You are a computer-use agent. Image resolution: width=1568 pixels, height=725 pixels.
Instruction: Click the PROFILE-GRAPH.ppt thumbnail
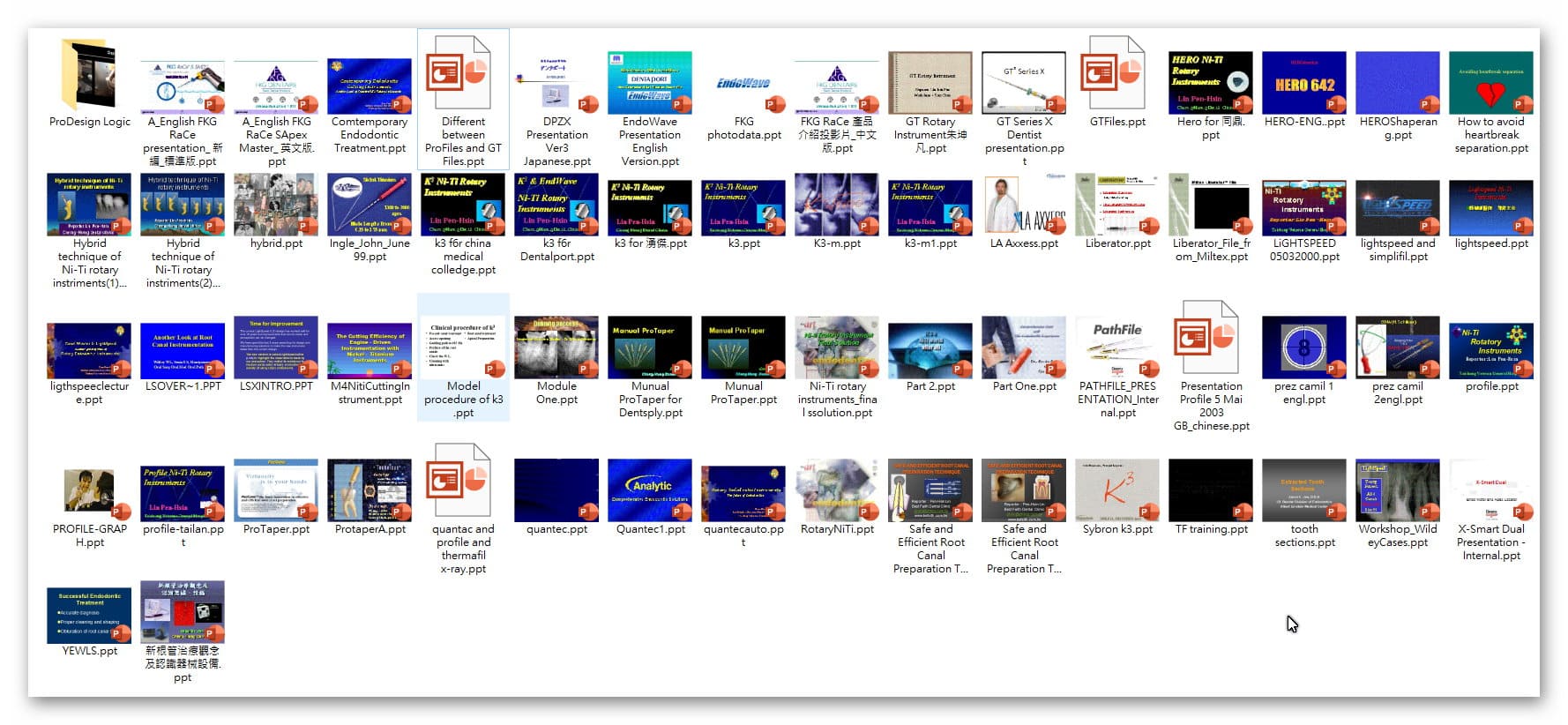tap(89, 490)
